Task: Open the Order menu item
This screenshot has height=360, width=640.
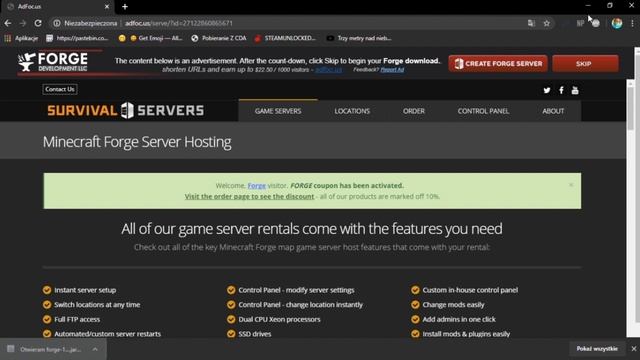Action: coord(414,111)
